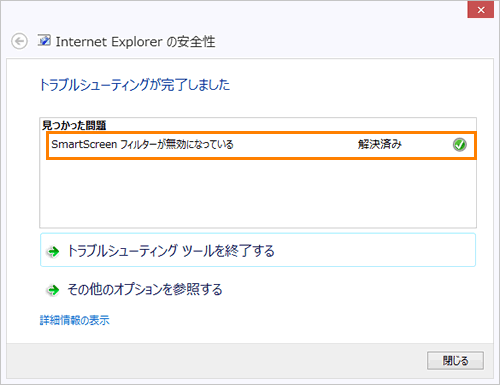Screen dimensions: 500x385
Task: Close the troubleshooter window with X
Action: (x=480, y=10)
